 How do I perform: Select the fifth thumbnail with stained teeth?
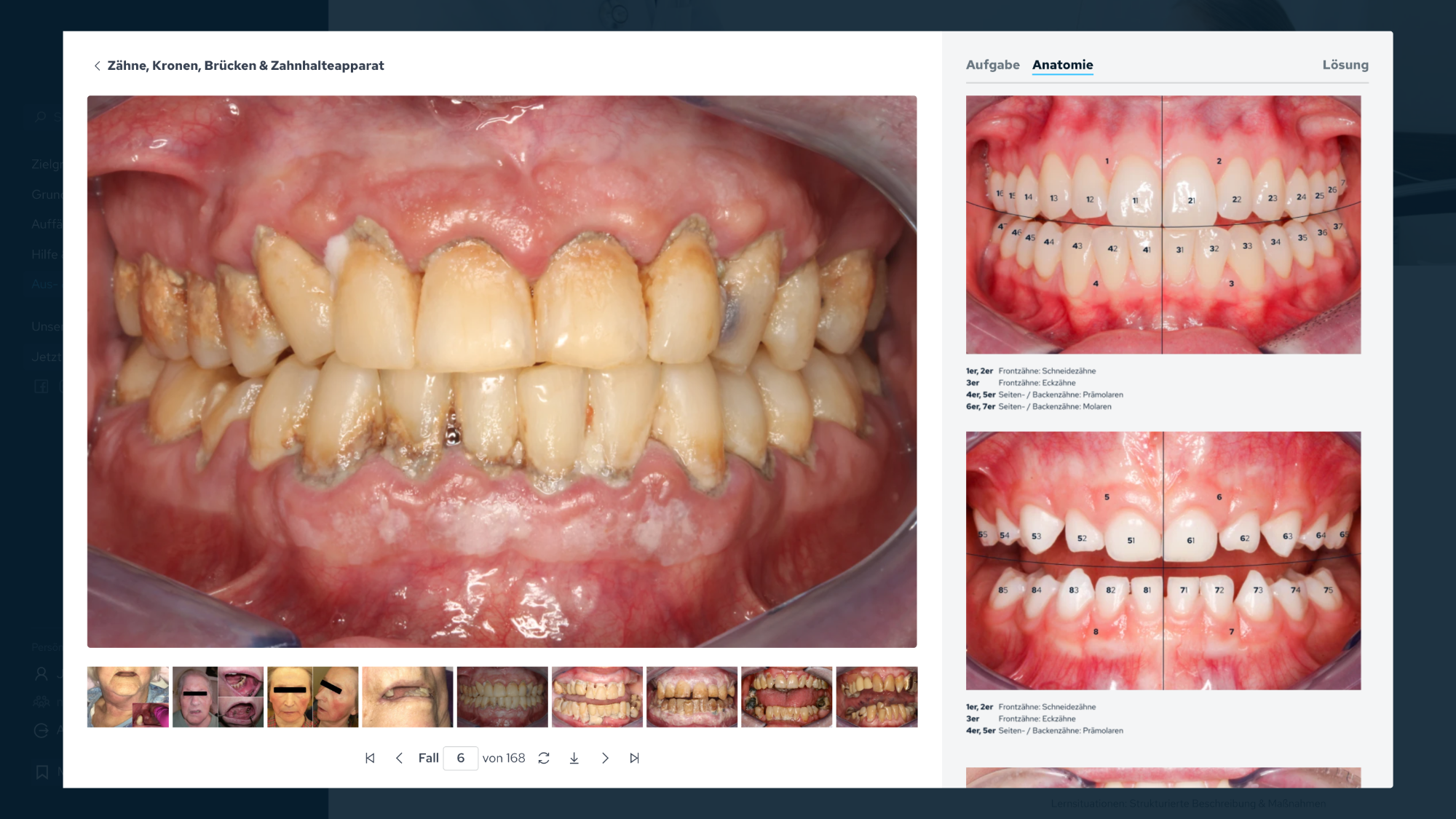(502, 697)
